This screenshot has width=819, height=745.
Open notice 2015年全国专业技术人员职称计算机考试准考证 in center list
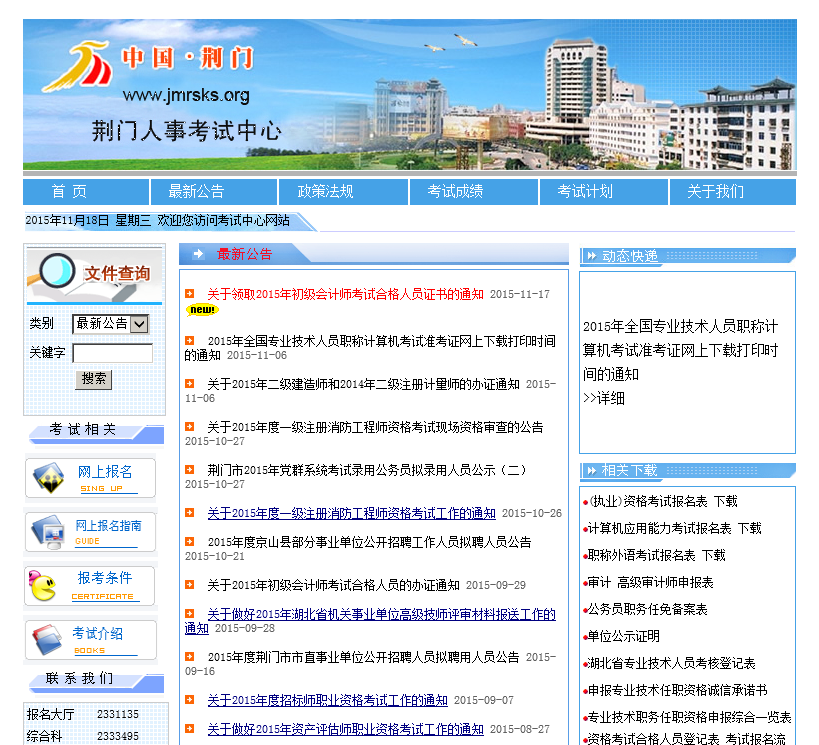370,348
